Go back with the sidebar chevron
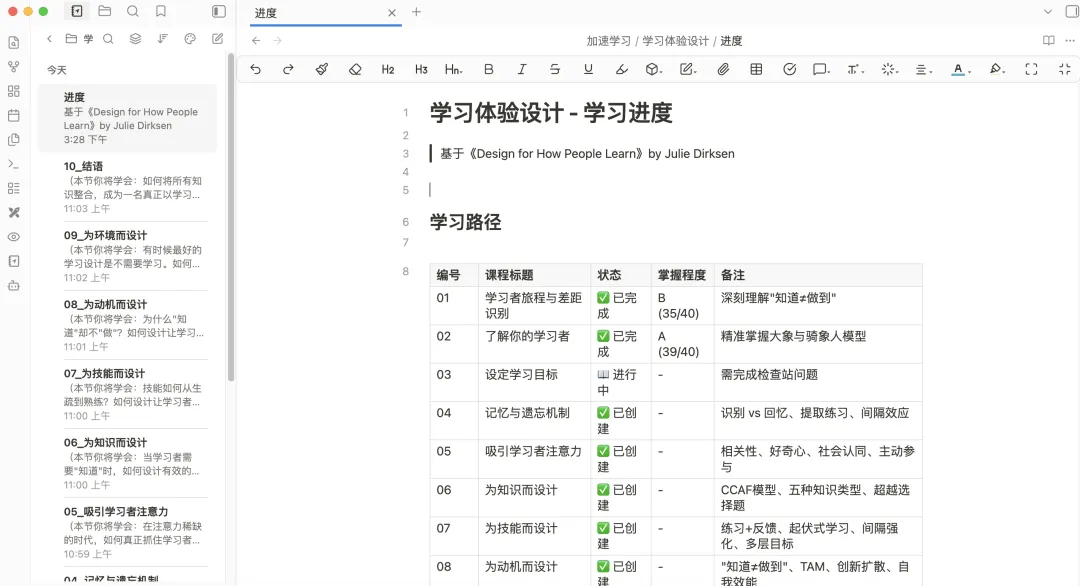This screenshot has height=586, width=1080. [x=50, y=39]
